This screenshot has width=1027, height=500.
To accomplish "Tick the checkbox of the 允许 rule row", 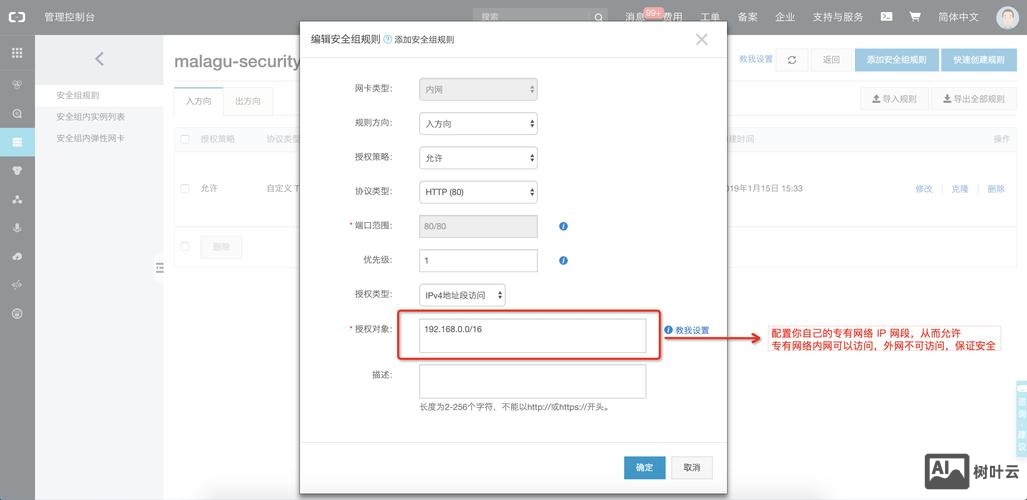I will (x=185, y=188).
